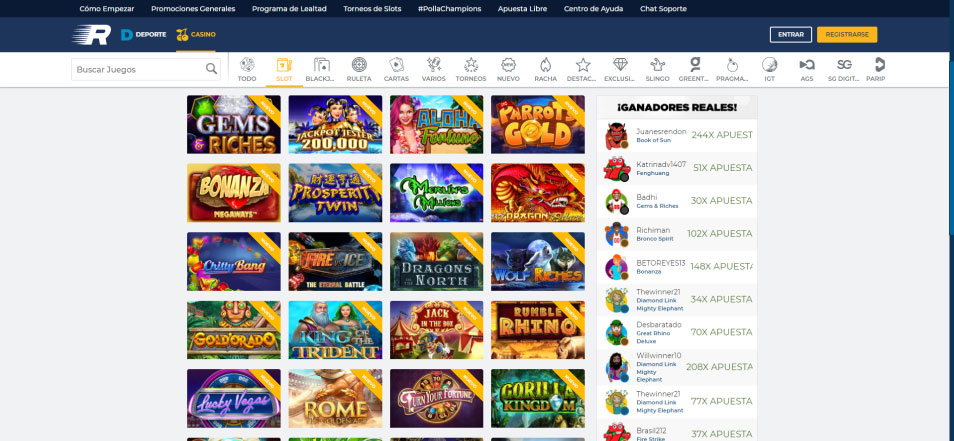Filter by AGS provider icon
The image size is (954, 441).
pos(807,65)
